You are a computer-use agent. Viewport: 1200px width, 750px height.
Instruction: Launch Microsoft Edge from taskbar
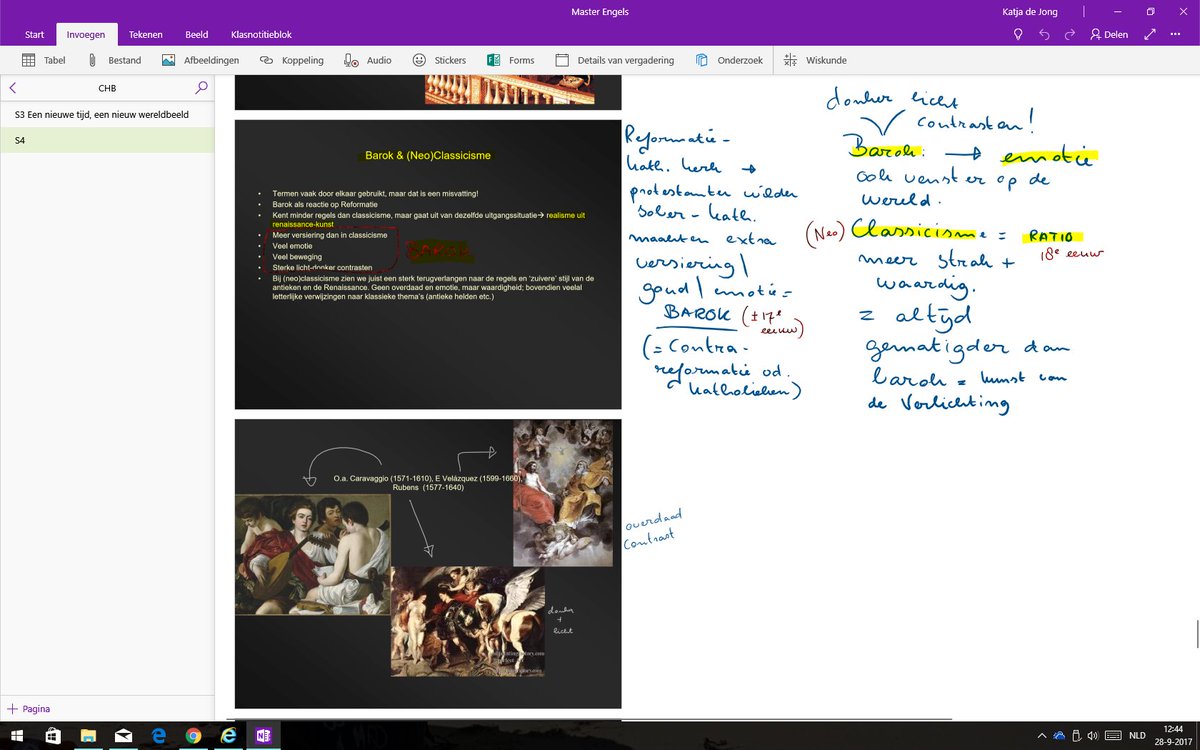158,735
